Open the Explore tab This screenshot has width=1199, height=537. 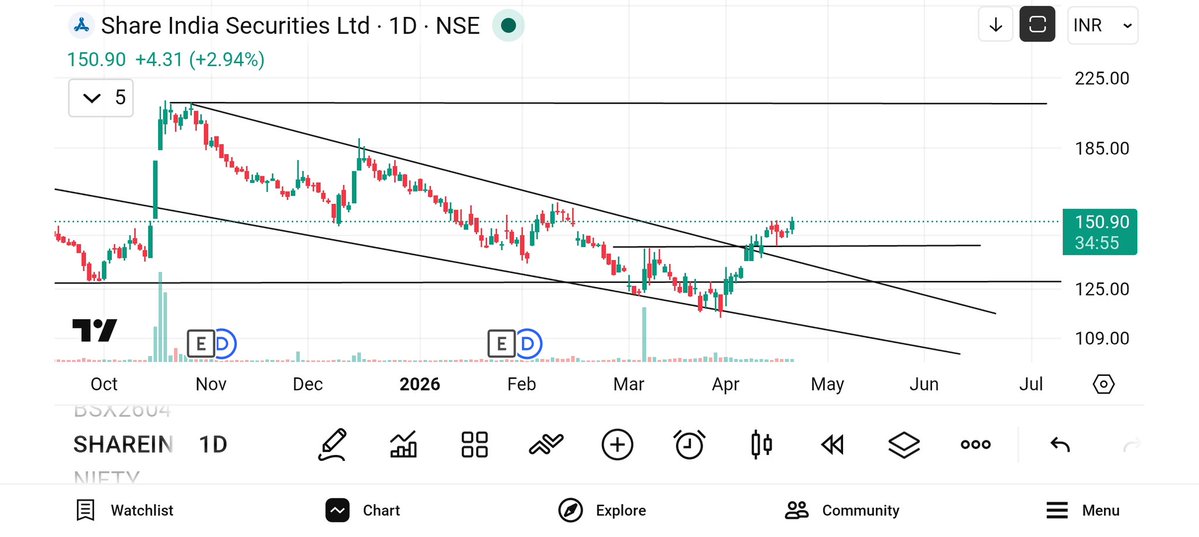(x=602, y=510)
